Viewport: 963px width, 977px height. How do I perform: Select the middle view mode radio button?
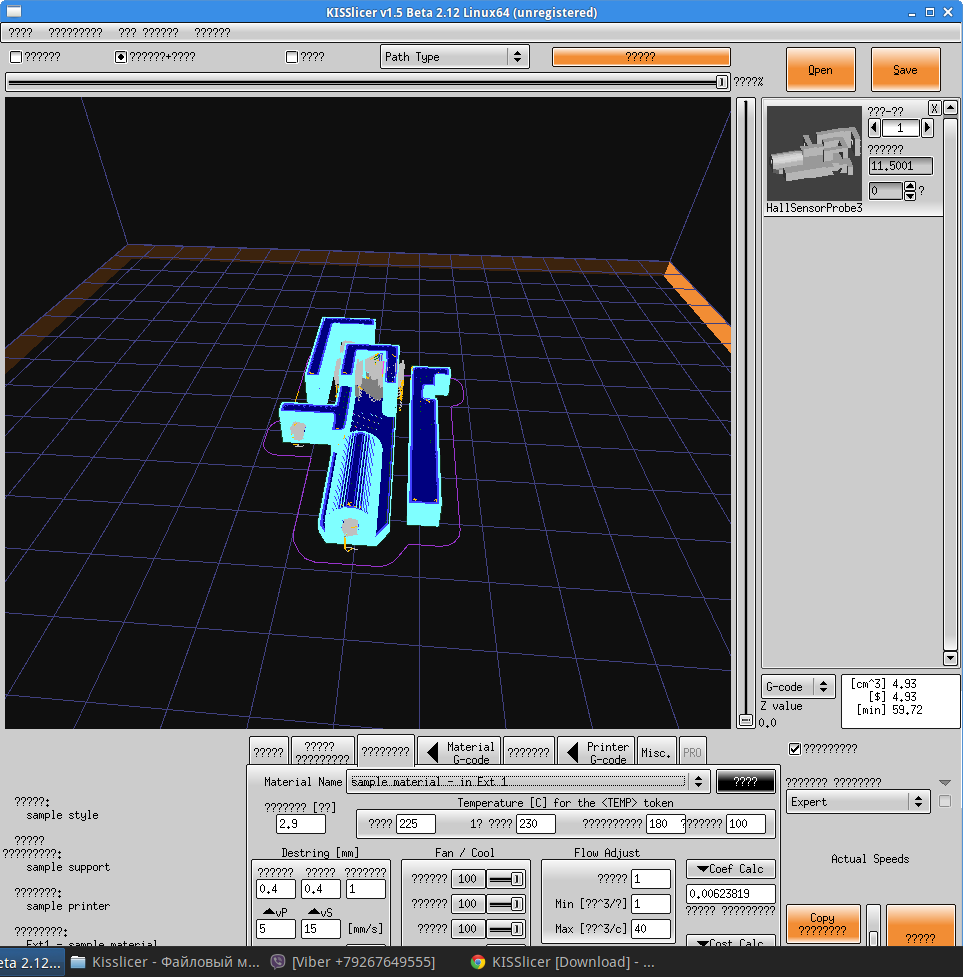point(121,57)
